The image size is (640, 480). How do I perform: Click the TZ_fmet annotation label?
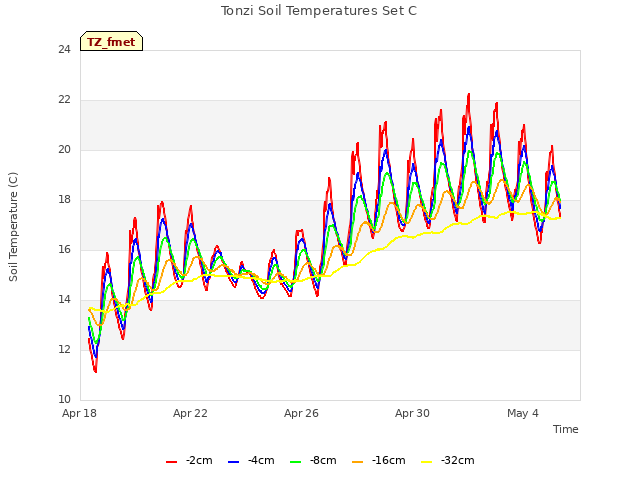tap(111, 42)
